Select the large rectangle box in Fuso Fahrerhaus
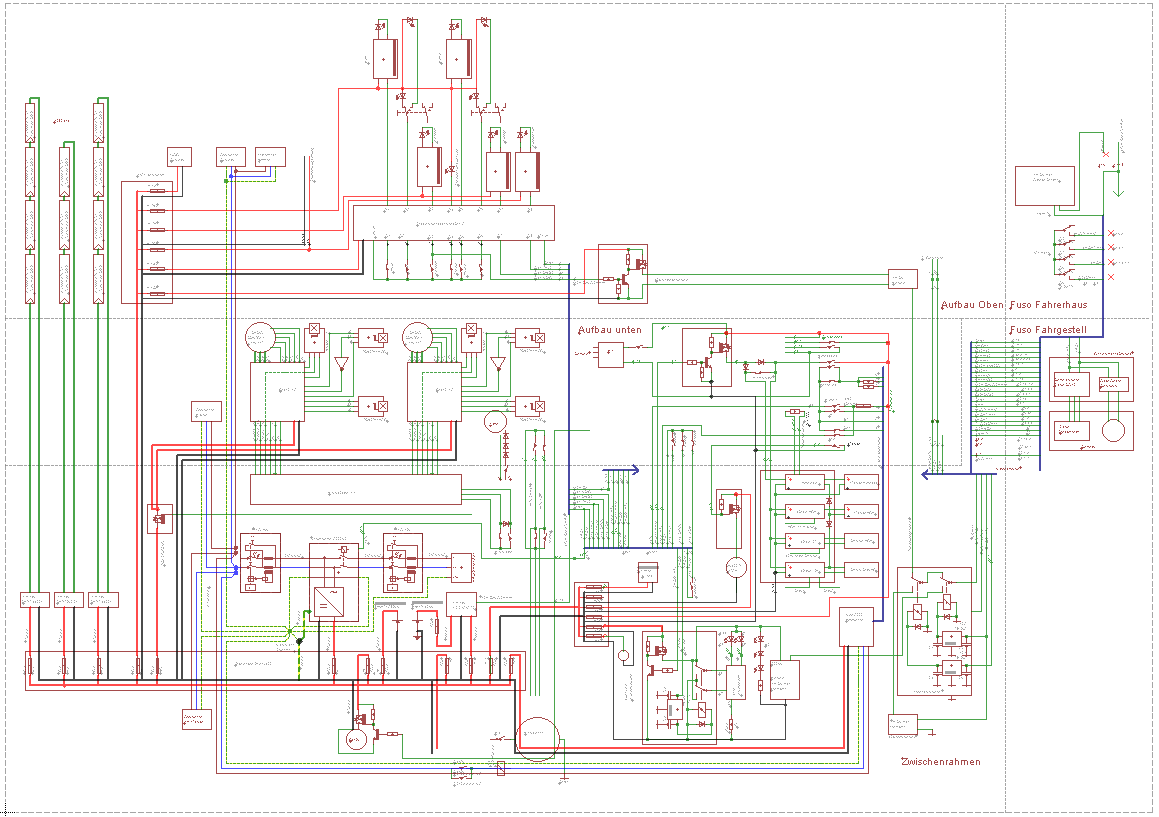This screenshot has width=1159, height=817. pos(1044,186)
